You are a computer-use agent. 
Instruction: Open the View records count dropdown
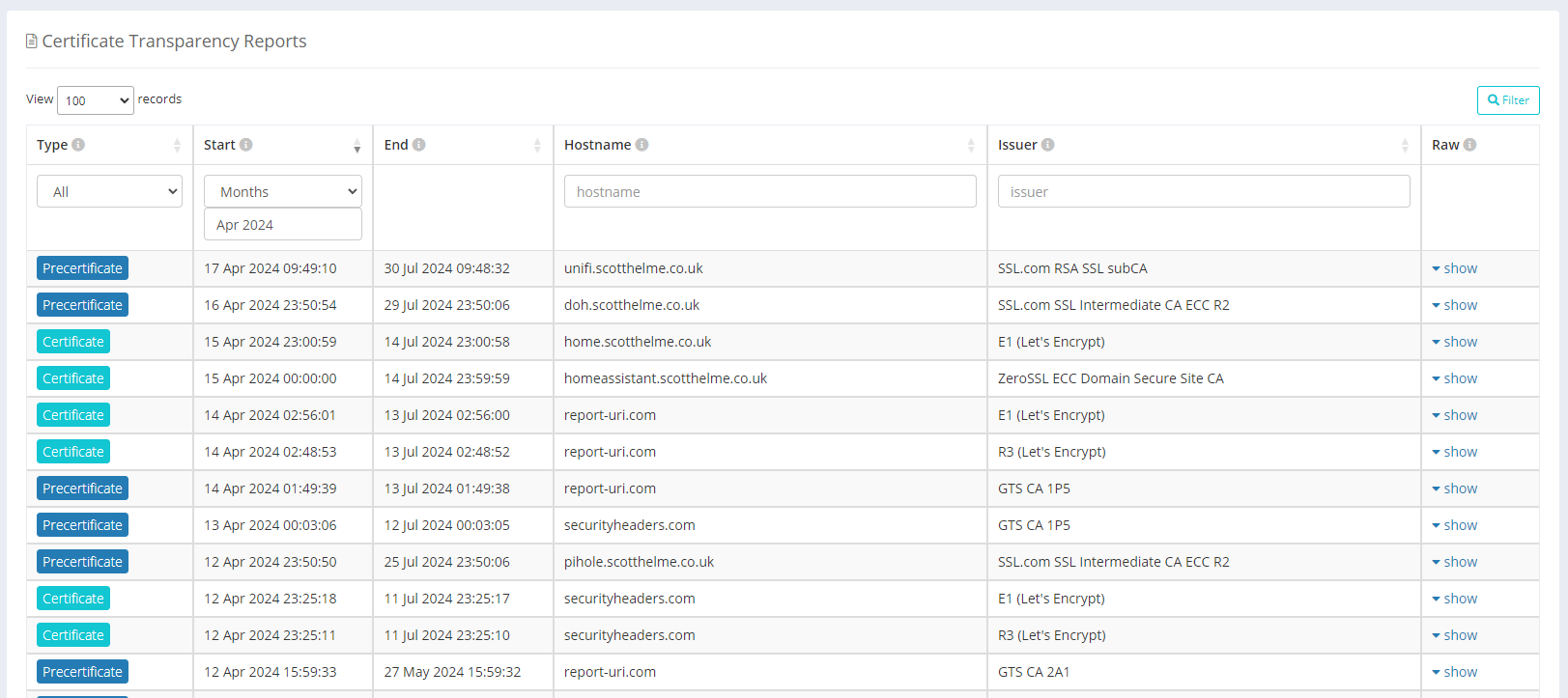(x=96, y=100)
